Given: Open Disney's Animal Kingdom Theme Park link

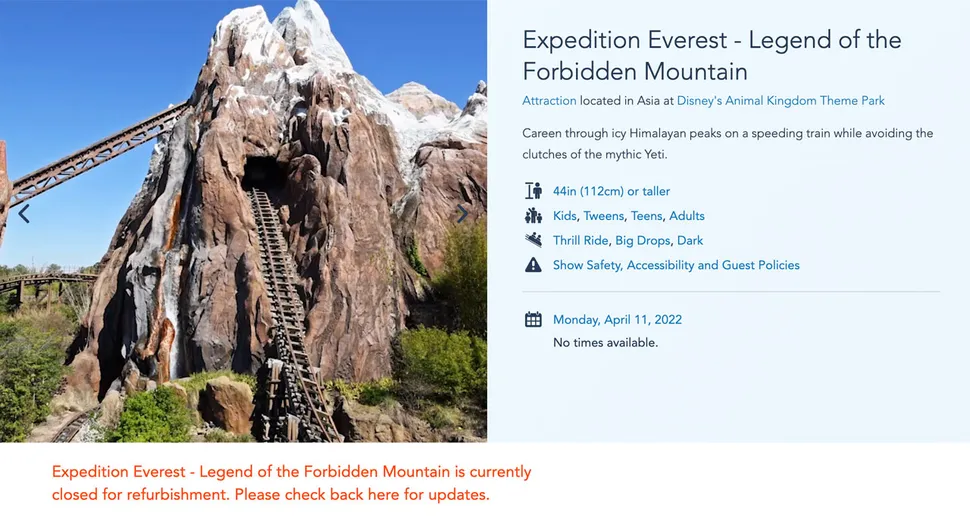Looking at the screenshot, I should tap(780, 101).
